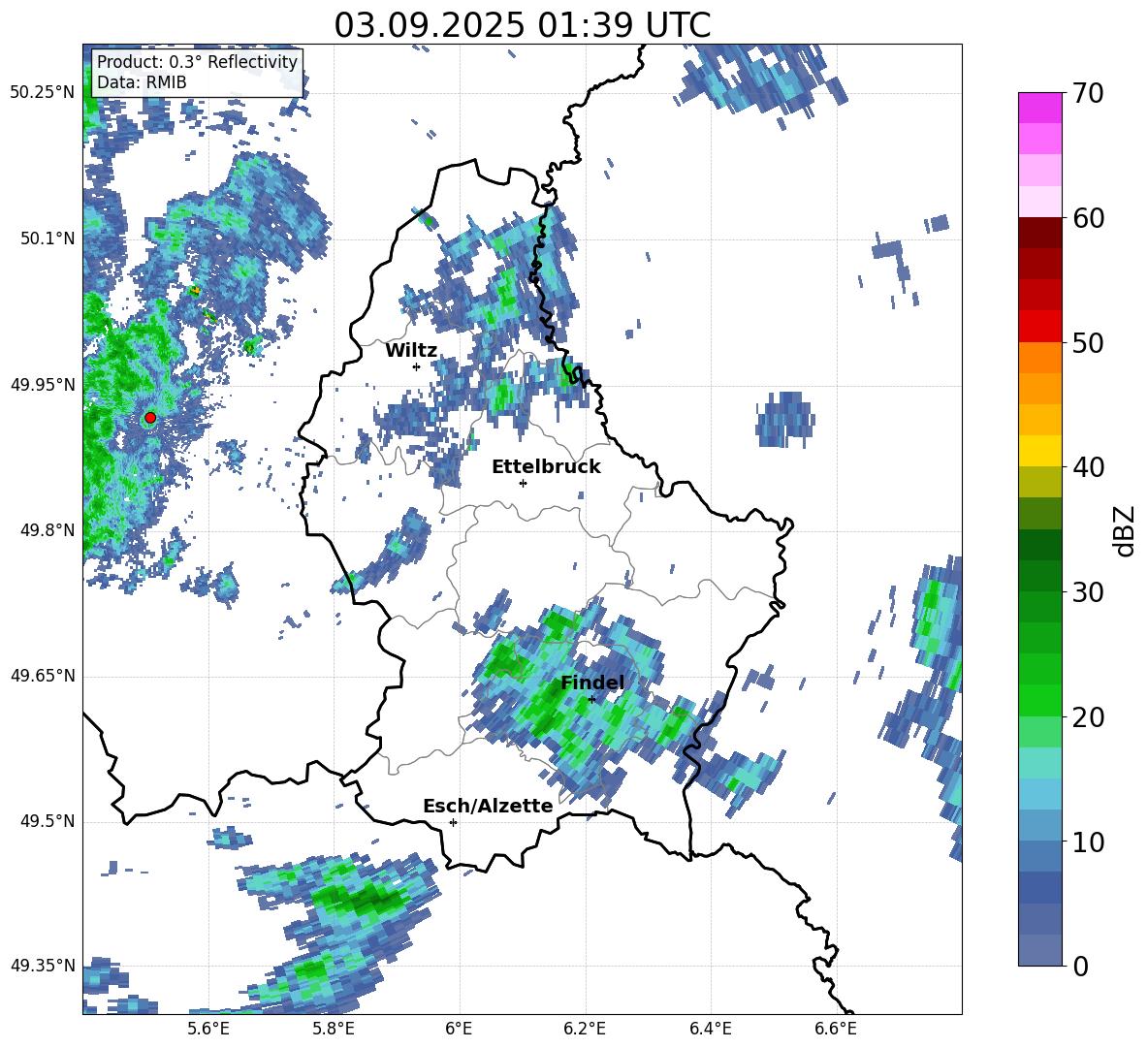The height and width of the screenshot is (1048, 1148).
Task: Click the yellow colorbar segment just above 40
Action: [x=1039, y=451]
